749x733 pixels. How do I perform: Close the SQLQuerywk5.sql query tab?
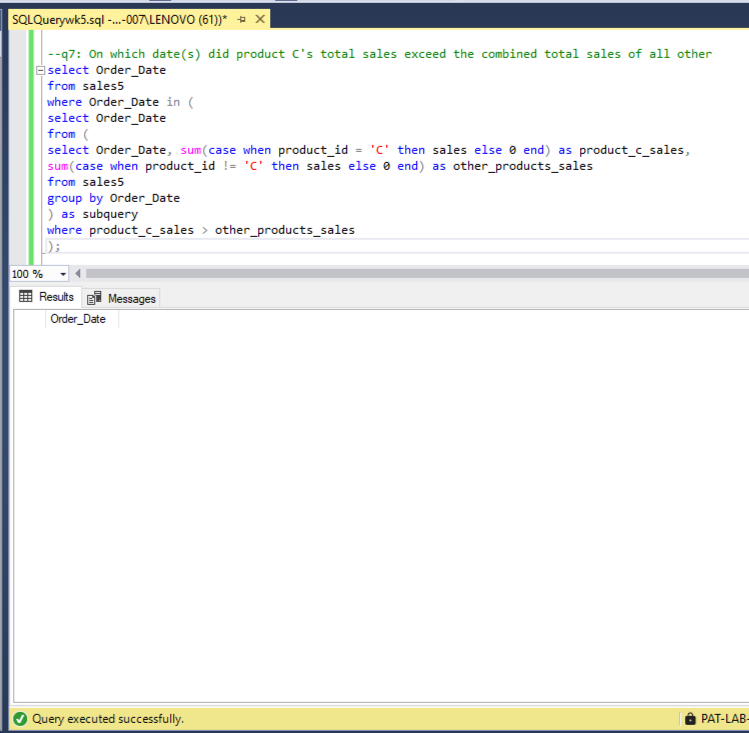[260, 19]
